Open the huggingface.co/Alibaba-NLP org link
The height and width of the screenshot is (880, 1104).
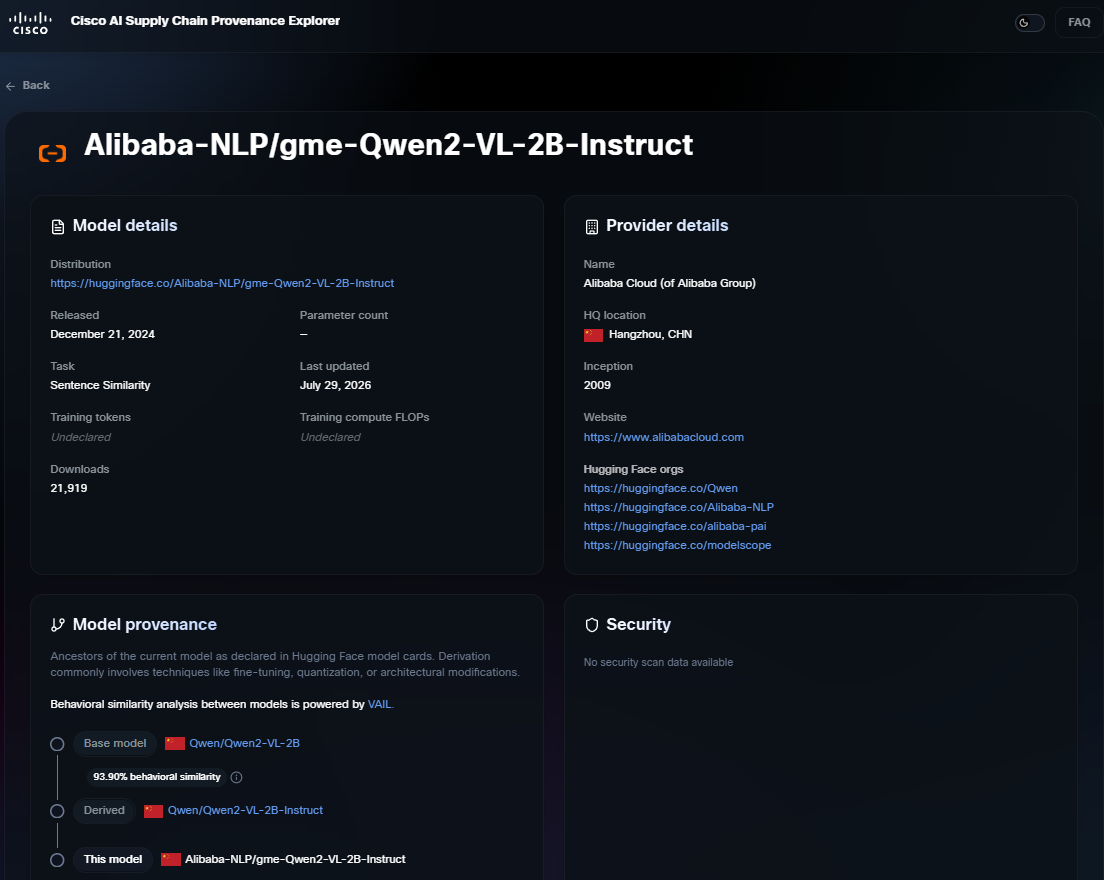(x=678, y=507)
